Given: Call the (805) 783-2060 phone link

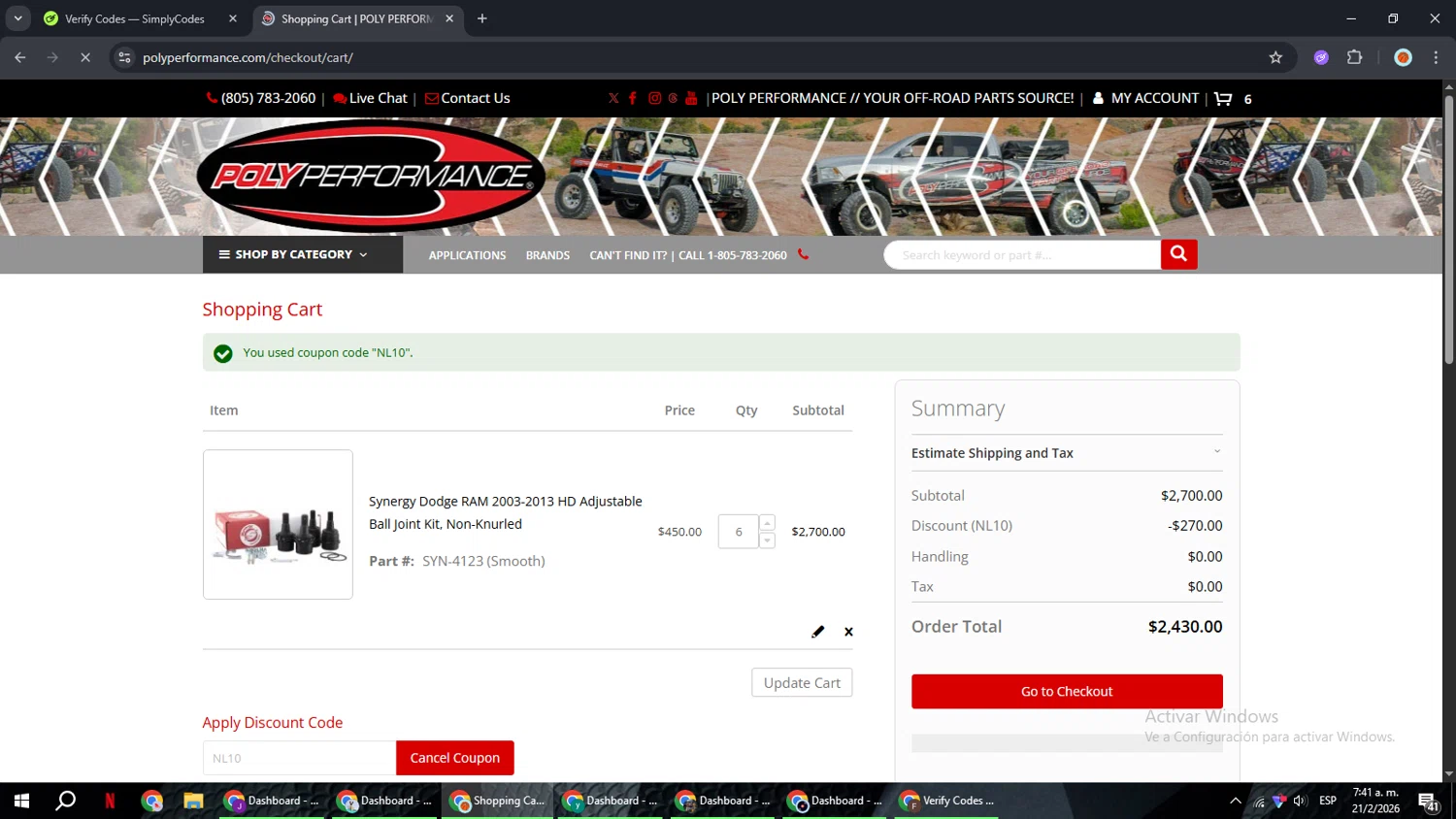Looking at the screenshot, I should pyautogui.click(x=260, y=98).
